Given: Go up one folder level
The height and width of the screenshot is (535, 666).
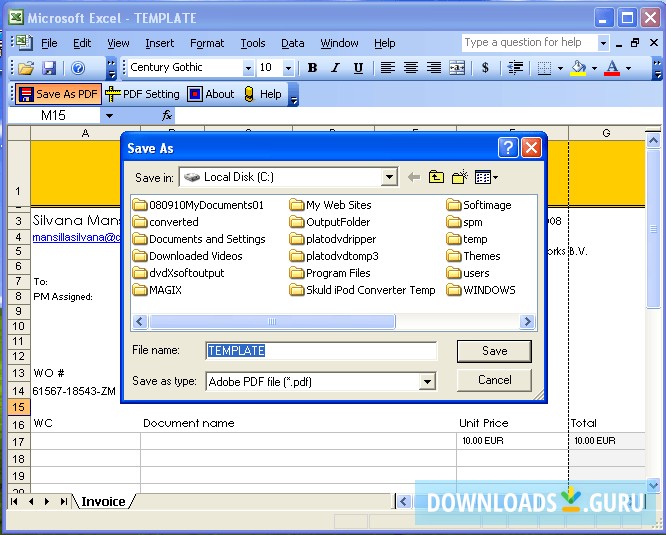Looking at the screenshot, I should (436, 177).
